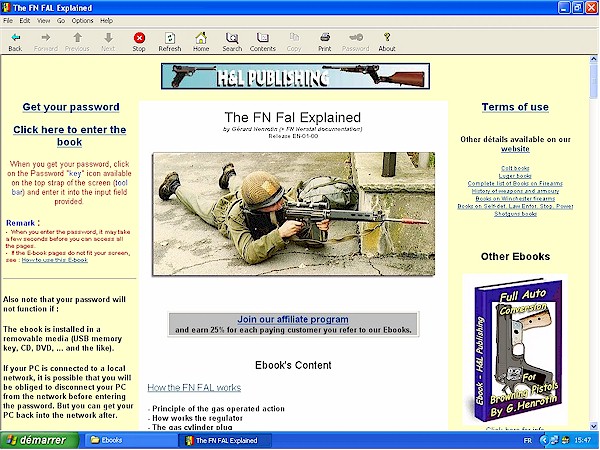Click the H&L Publishing banner image
The height and width of the screenshot is (450, 600).
(295, 76)
